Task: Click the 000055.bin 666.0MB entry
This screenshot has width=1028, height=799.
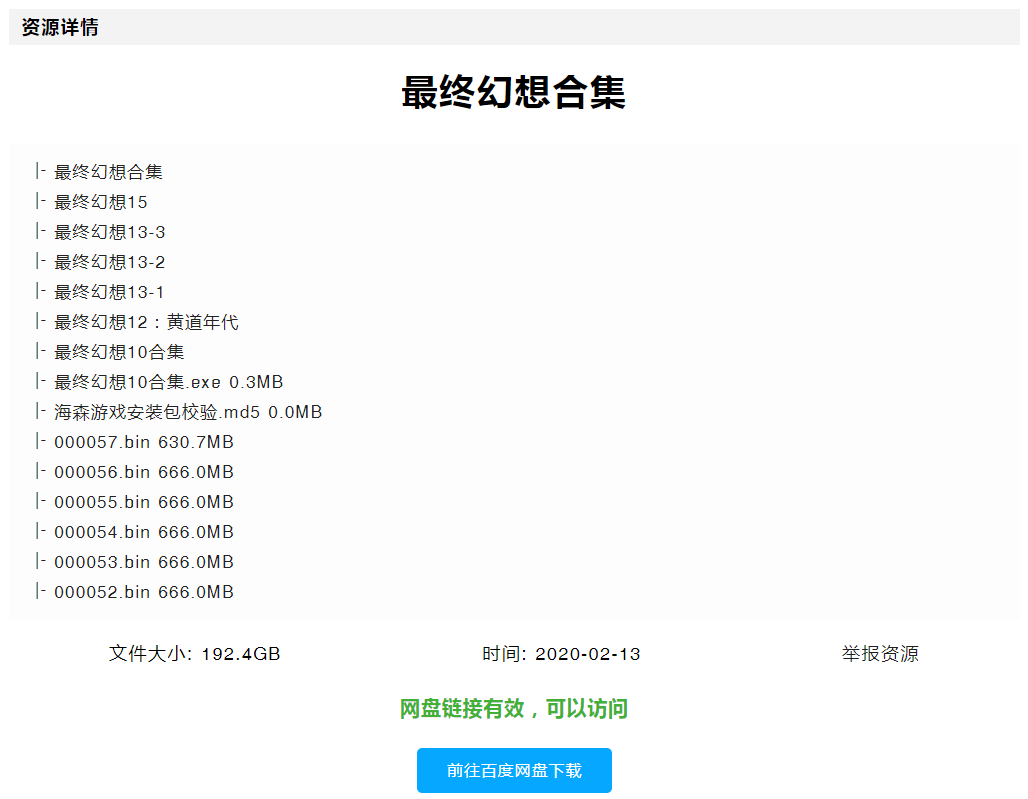Action: pyautogui.click(x=144, y=502)
